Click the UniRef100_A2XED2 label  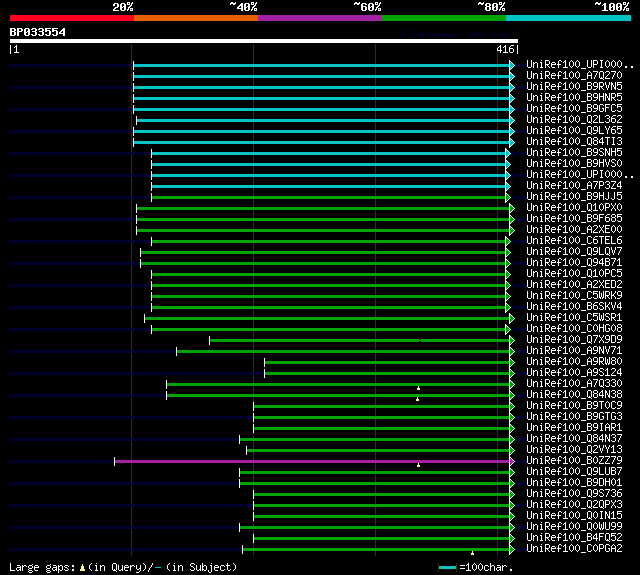[574, 285]
